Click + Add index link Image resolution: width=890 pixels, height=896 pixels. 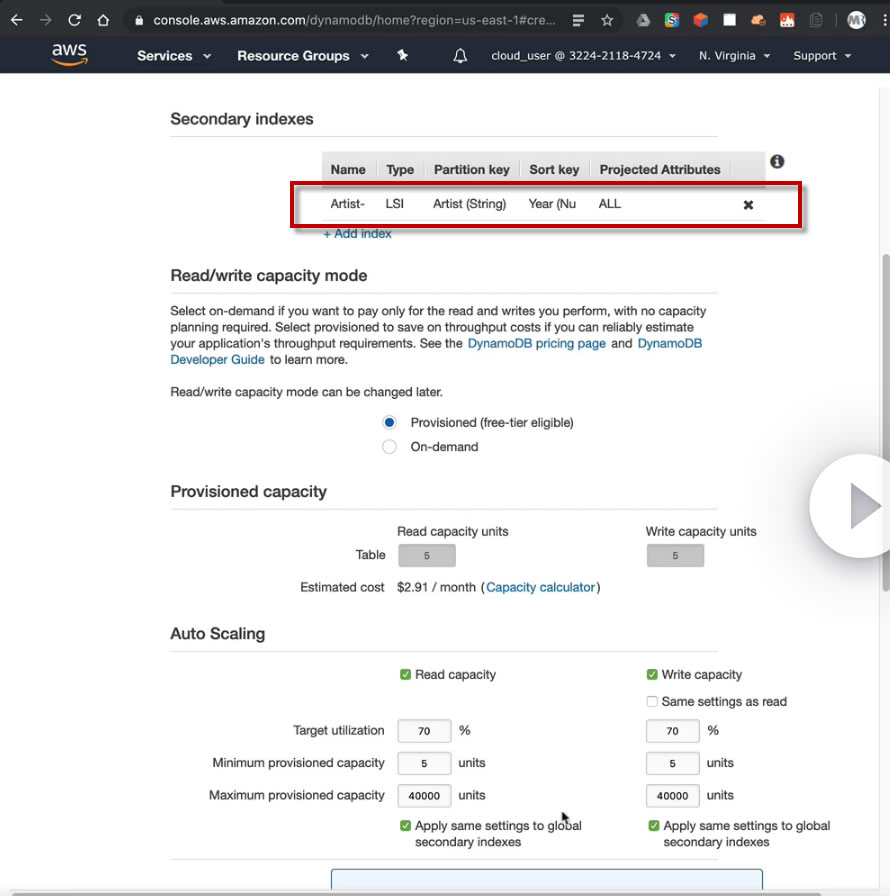(358, 234)
